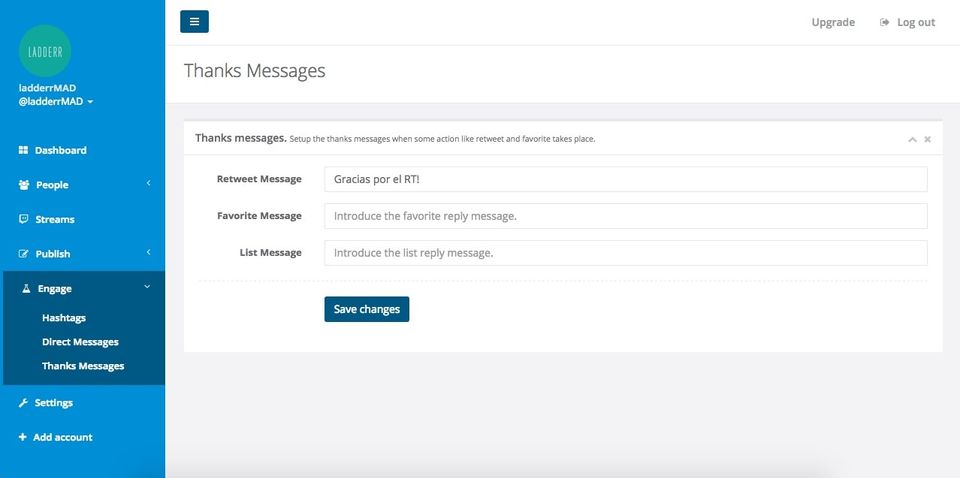Click the Publish pencil icon
This screenshot has width=960, height=478.
click(x=24, y=253)
